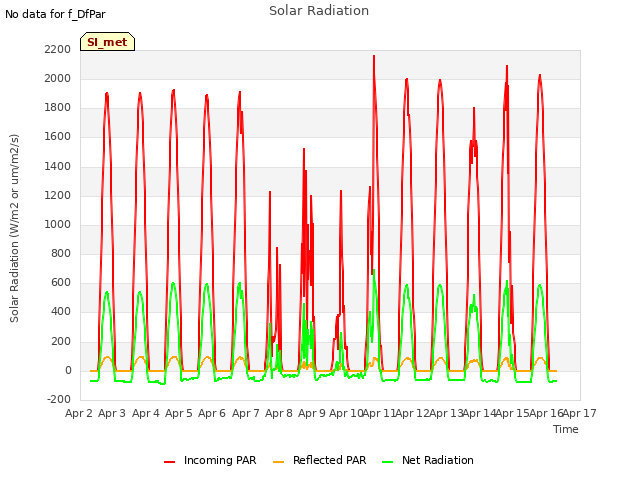Image resolution: width=640 pixels, height=480 pixels.
Task: Click the green Net Radiation legend swatch
Action: tap(387, 462)
